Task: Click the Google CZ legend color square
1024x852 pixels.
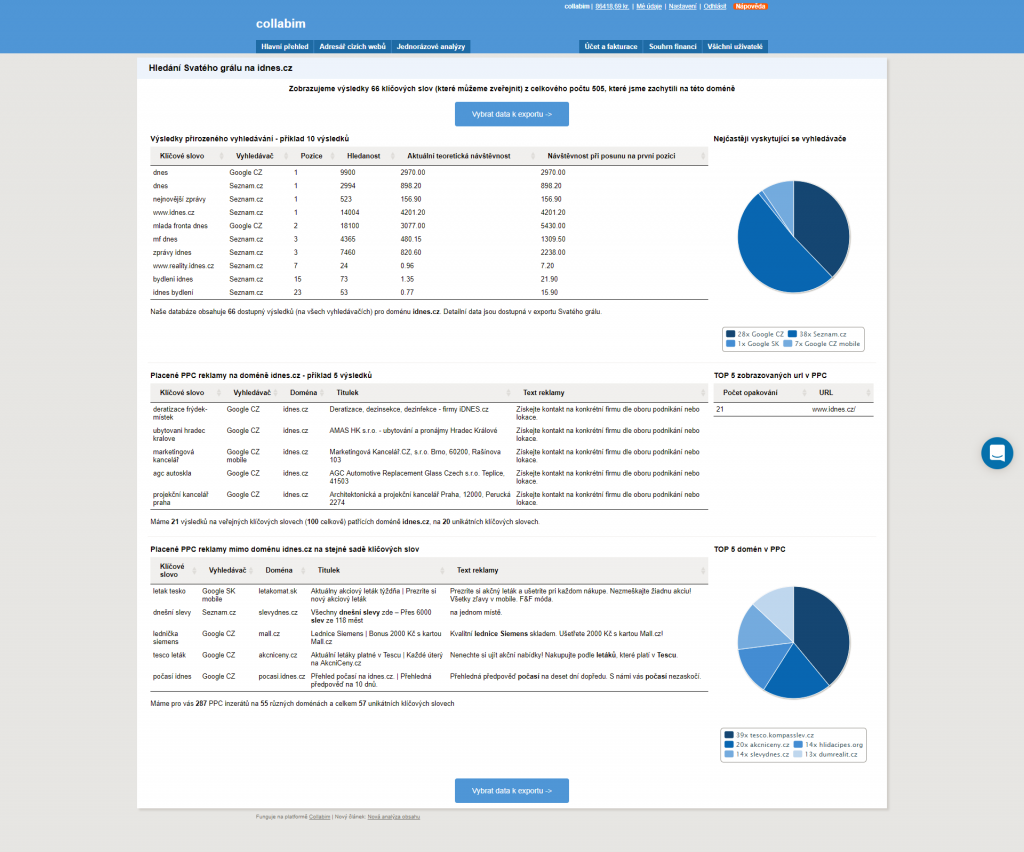Action: [730, 333]
